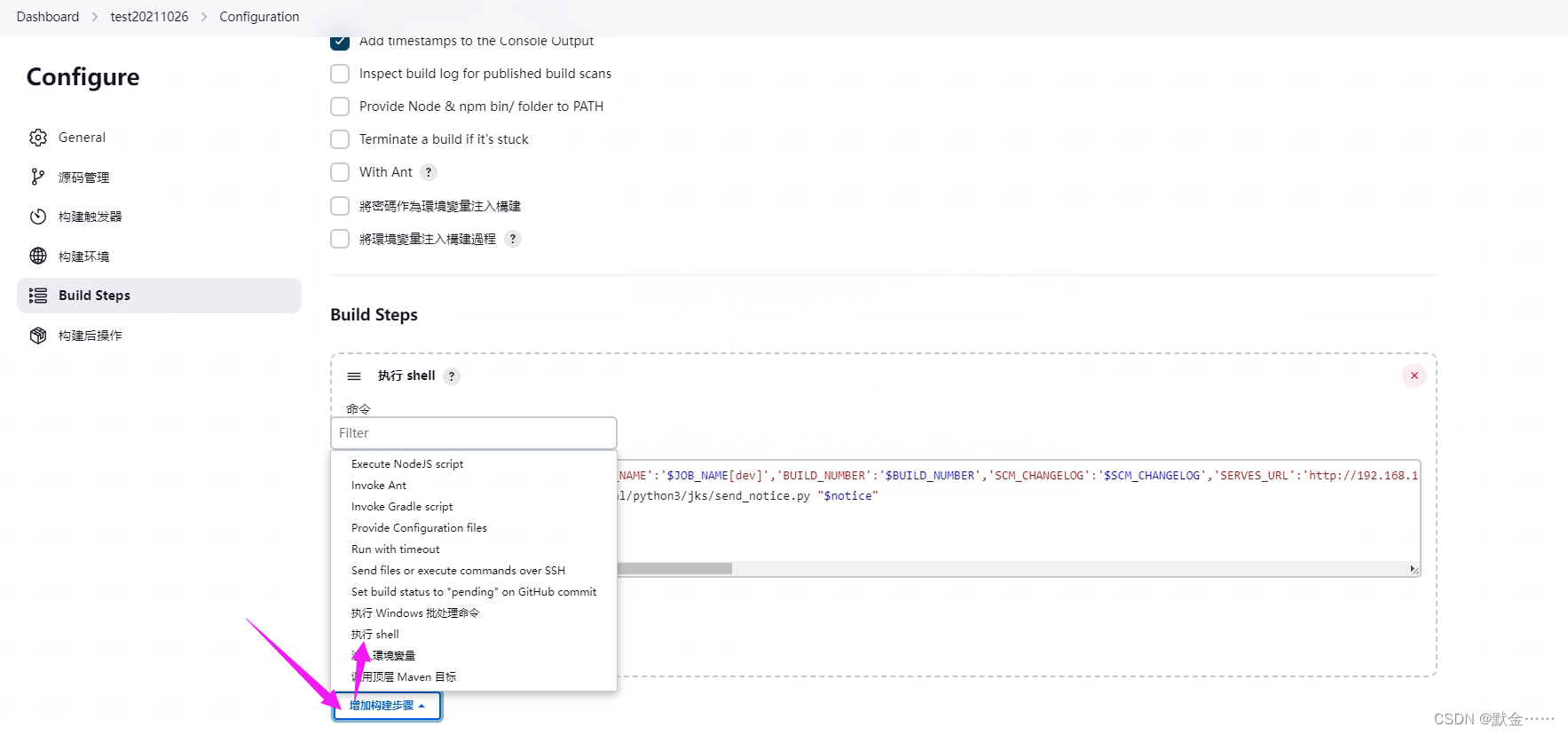Image resolution: width=1568 pixels, height=735 pixels.
Task: Uncheck Add timestamps to the Console Output
Action: (340, 42)
